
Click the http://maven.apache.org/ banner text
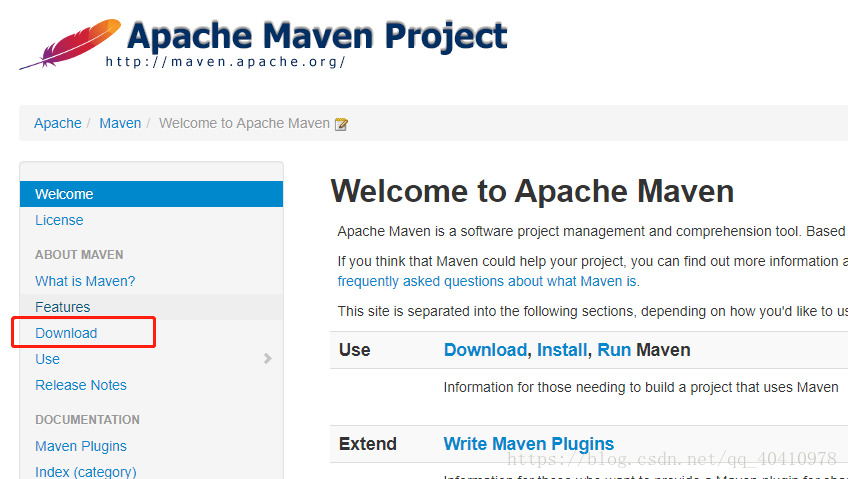click(x=226, y=62)
